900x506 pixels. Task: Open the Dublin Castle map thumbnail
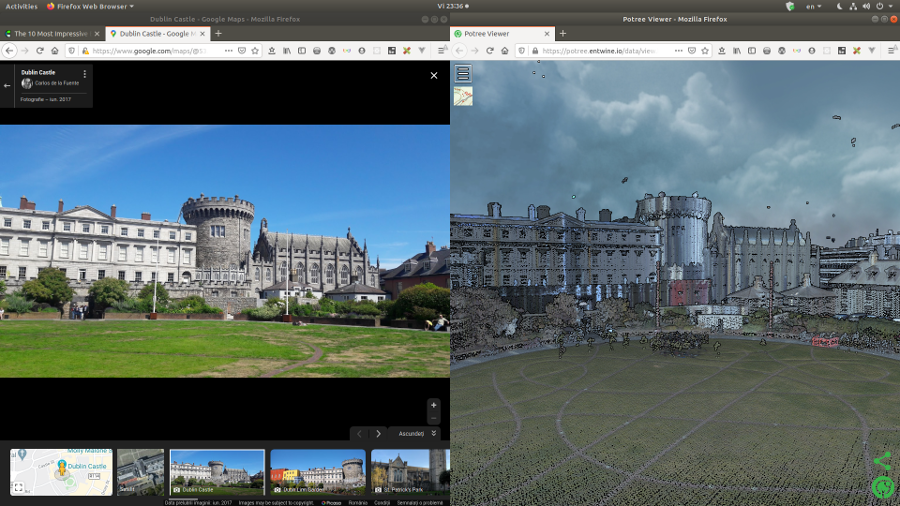pyautogui.click(x=61, y=472)
